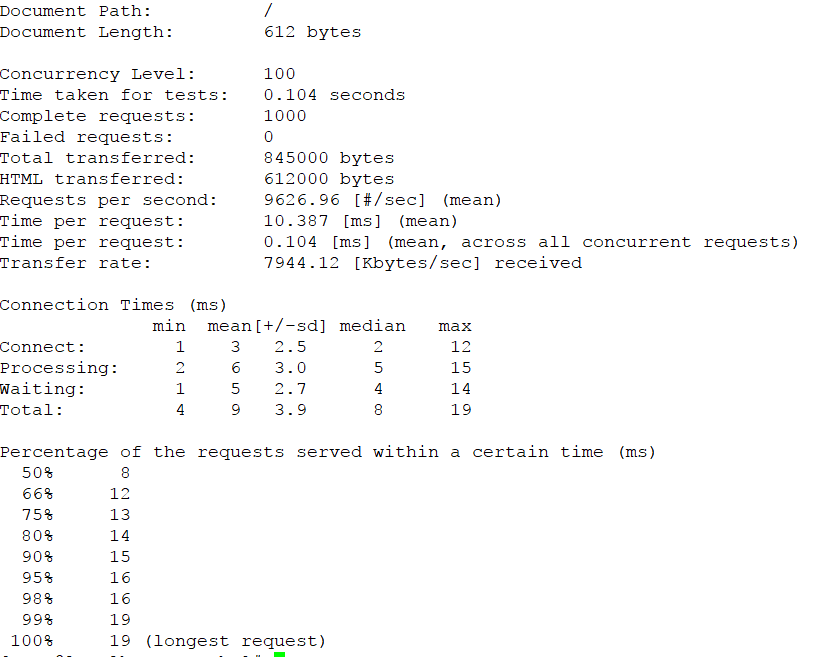The width and height of the screenshot is (822, 657).
Task: Click the green terminal cursor block
Action: pos(279,654)
